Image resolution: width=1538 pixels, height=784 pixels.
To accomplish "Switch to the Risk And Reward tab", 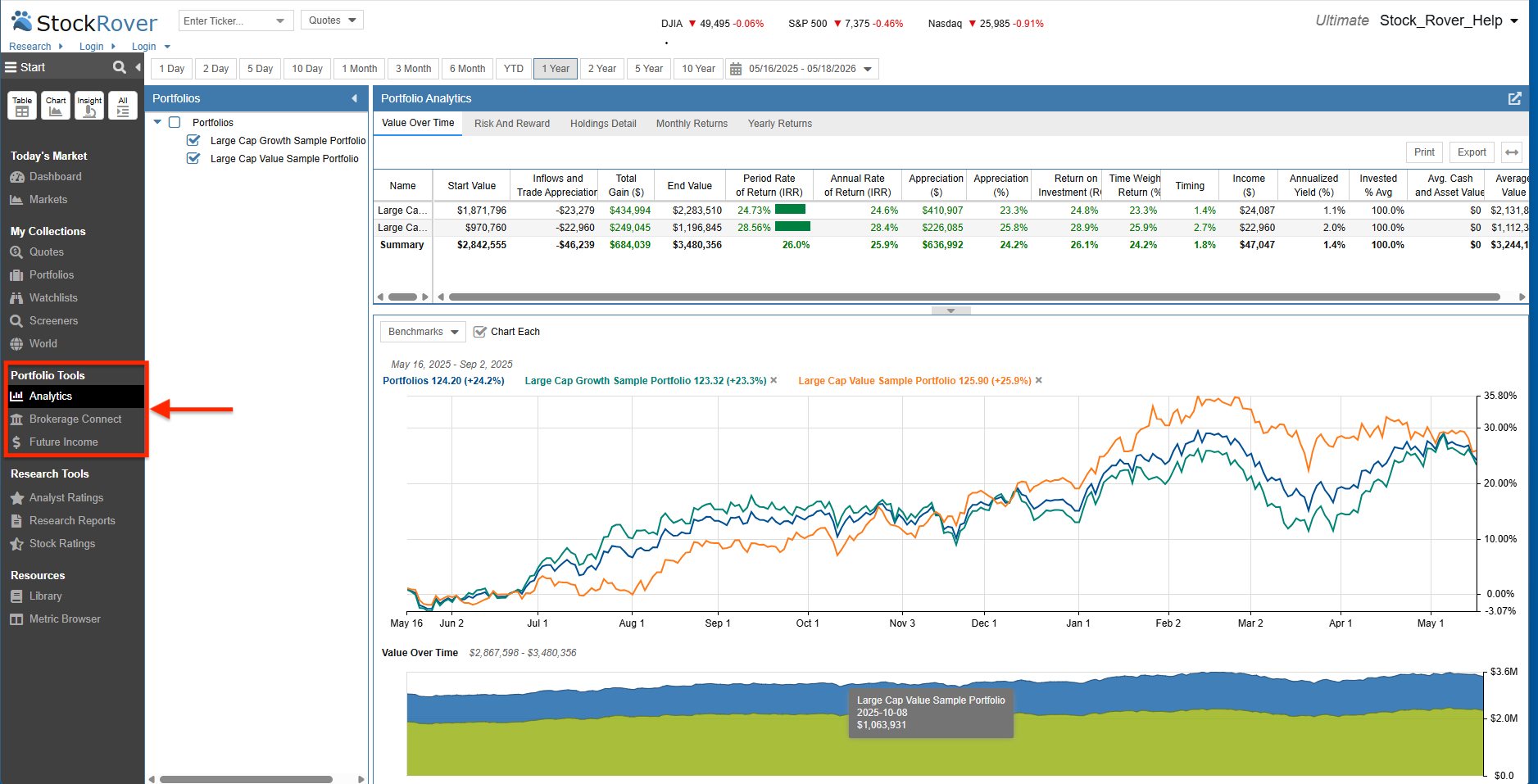I will pyautogui.click(x=512, y=124).
